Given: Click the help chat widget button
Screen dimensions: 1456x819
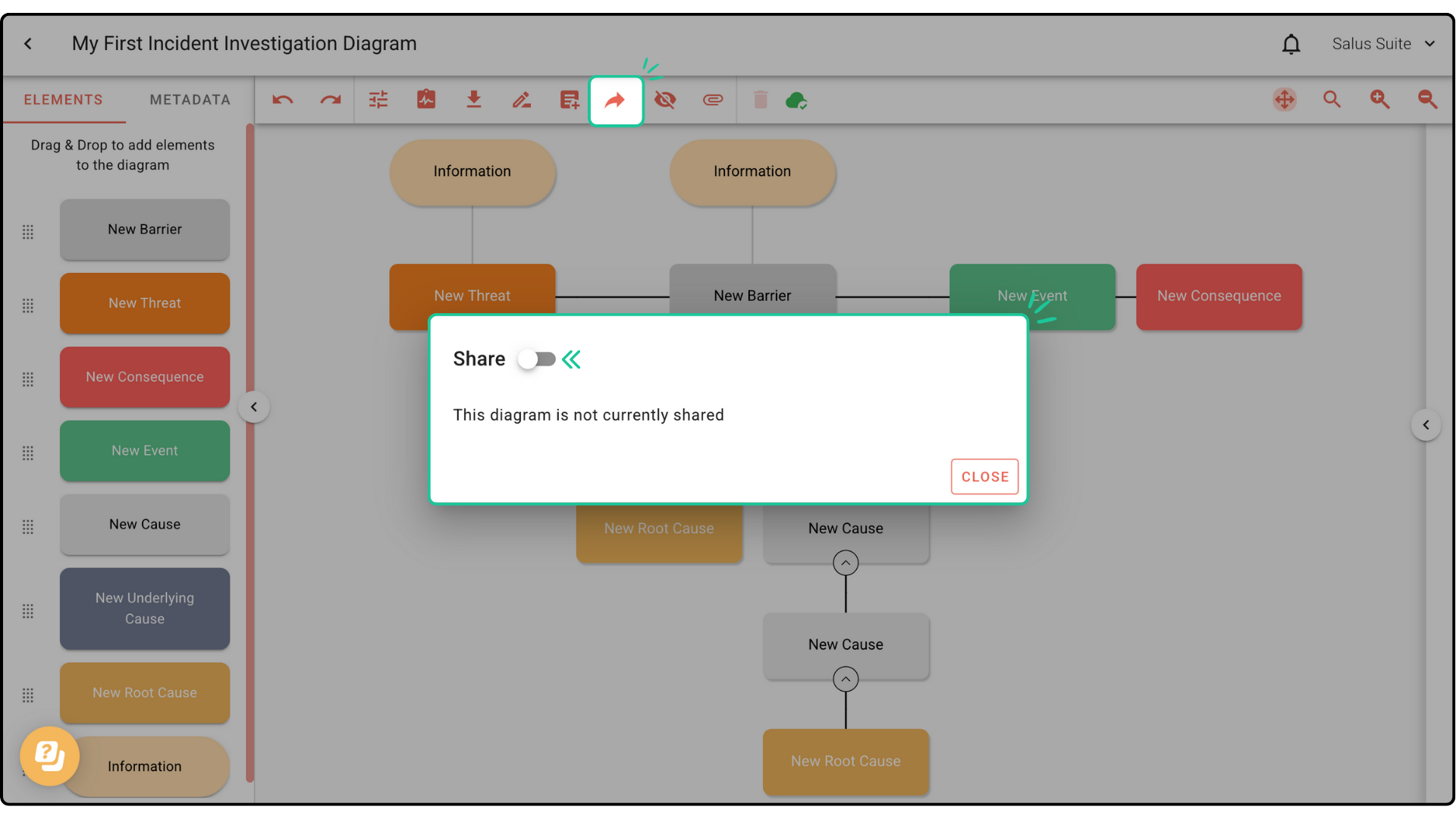Looking at the screenshot, I should (x=50, y=756).
